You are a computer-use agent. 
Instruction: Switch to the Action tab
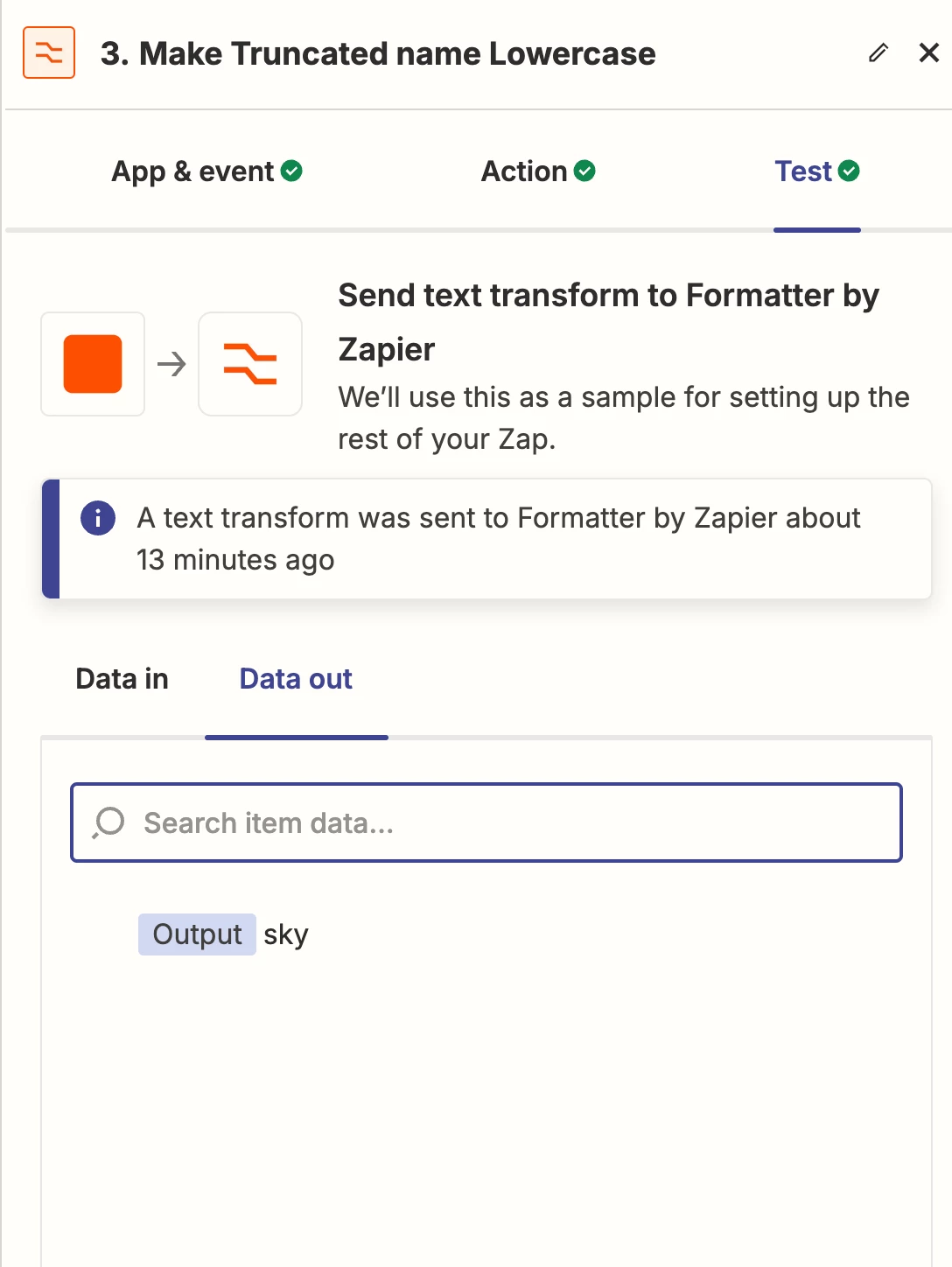[524, 171]
